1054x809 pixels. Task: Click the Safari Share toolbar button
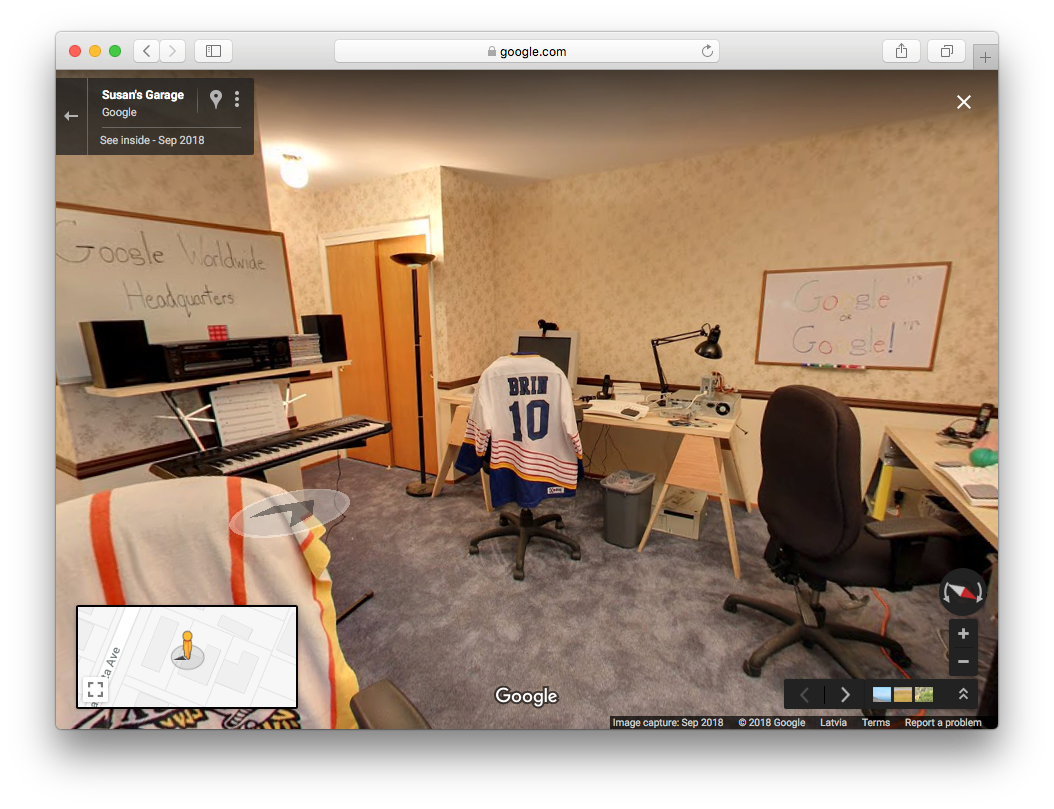(901, 51)
